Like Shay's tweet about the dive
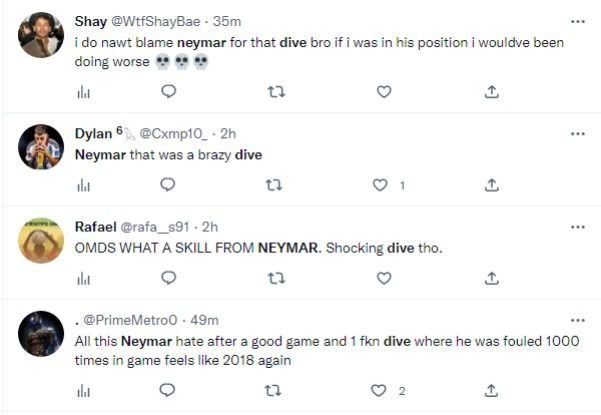 tap(384, 91)
